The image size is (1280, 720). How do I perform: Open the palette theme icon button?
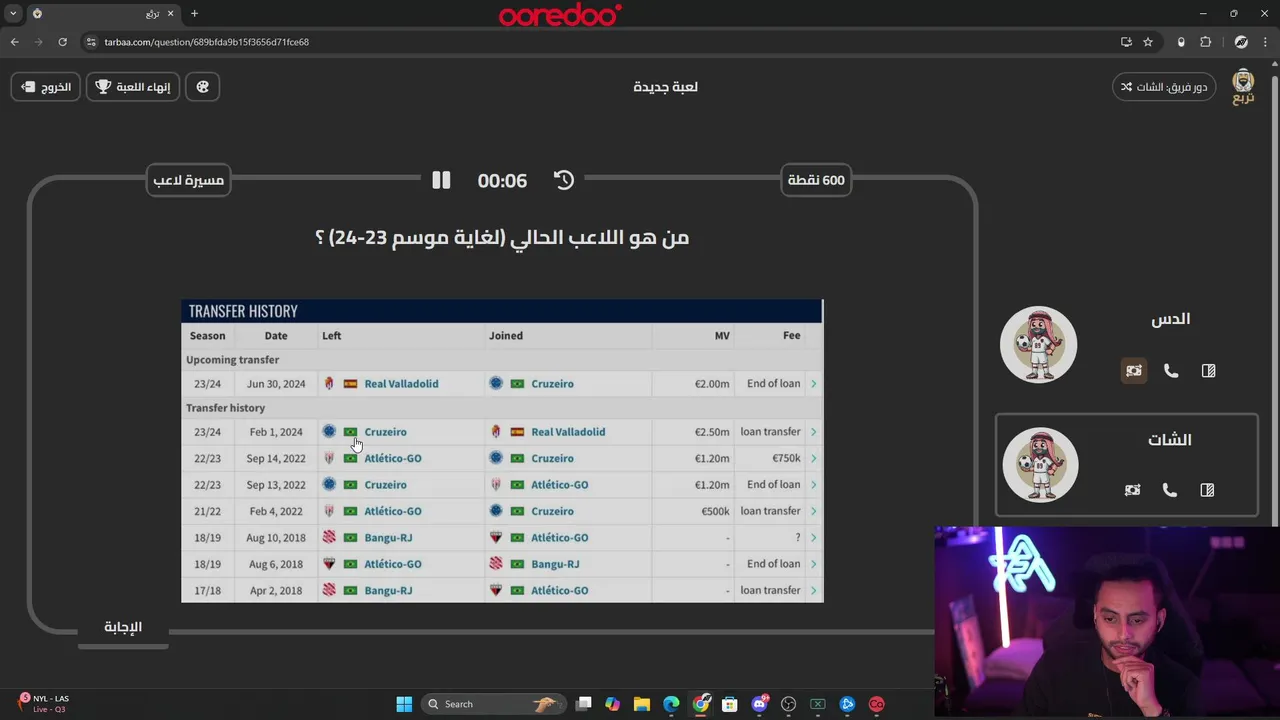coord(203,87)
